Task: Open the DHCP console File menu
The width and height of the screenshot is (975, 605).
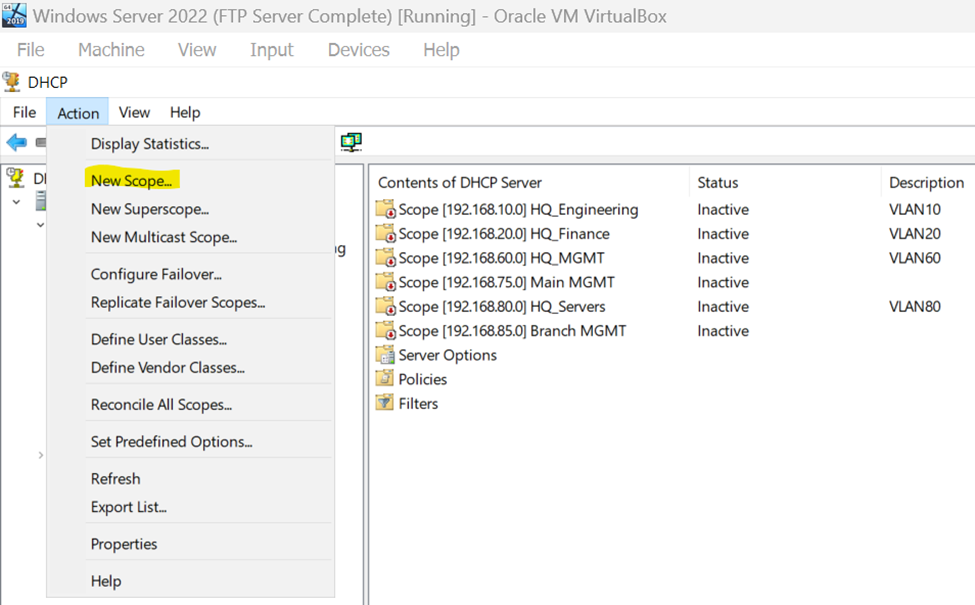Action: pyautogui.click(x=24, y=113)
